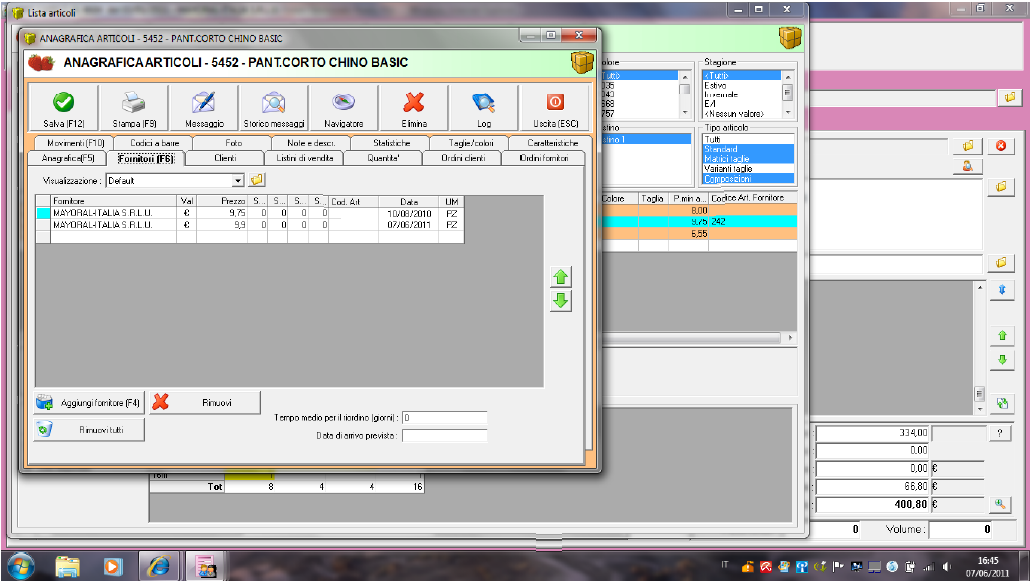The image size is (1034, 581).
Task: Open Storico messaggi from toolbar
Action: (274, 107)
